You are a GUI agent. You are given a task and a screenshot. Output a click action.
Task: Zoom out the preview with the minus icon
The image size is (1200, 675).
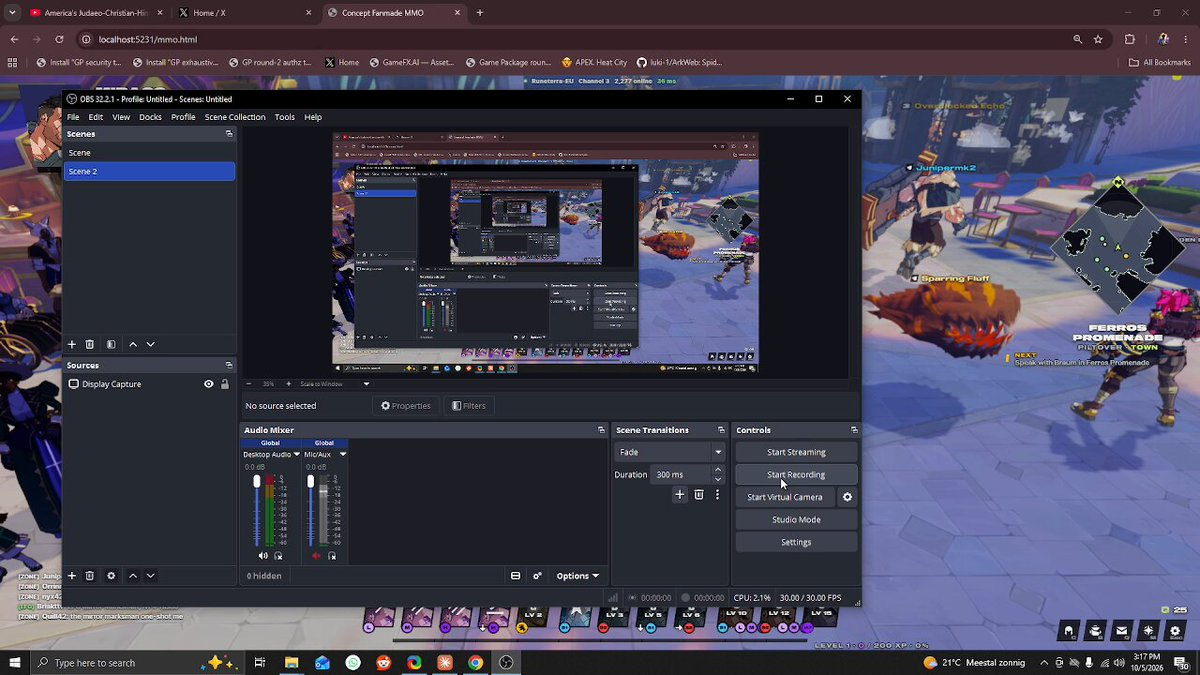click(248, 384)
